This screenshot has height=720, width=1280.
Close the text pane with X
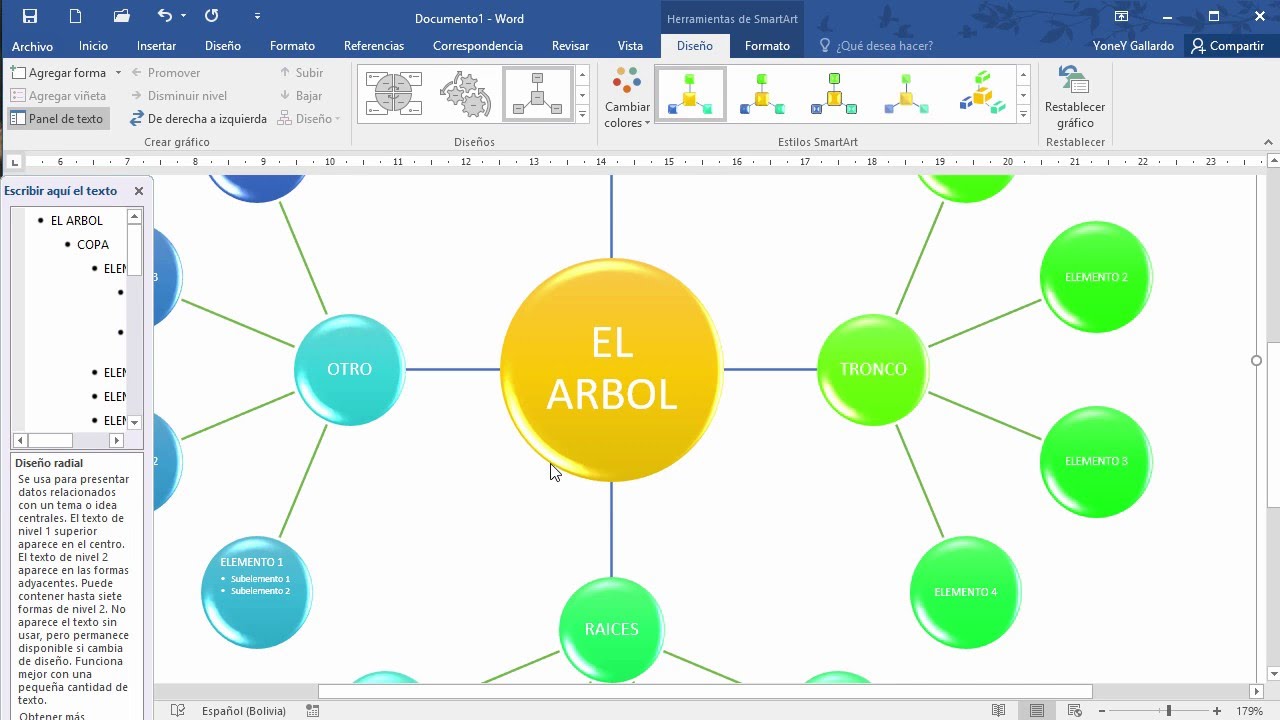pos(139,191)
